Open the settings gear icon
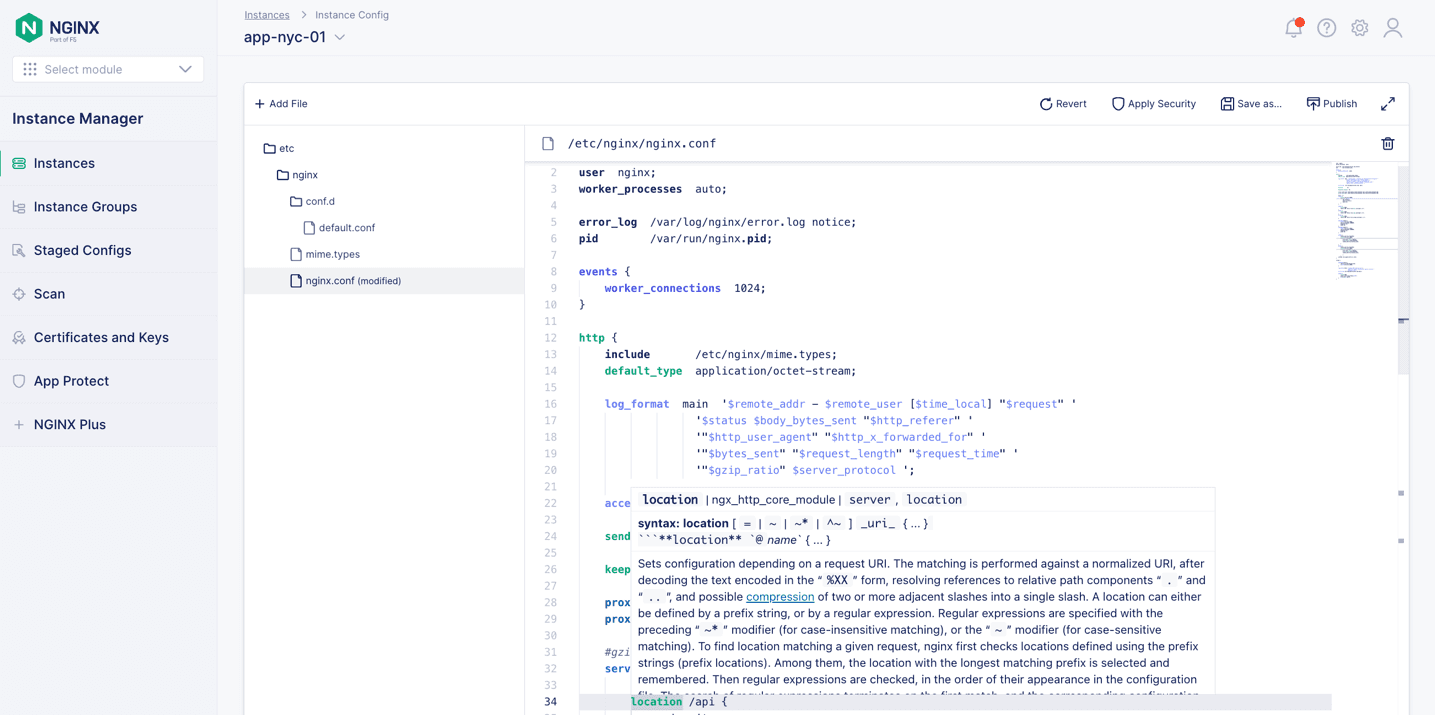Viewport: 1435px width, 715px height. tap(1359, 28)
